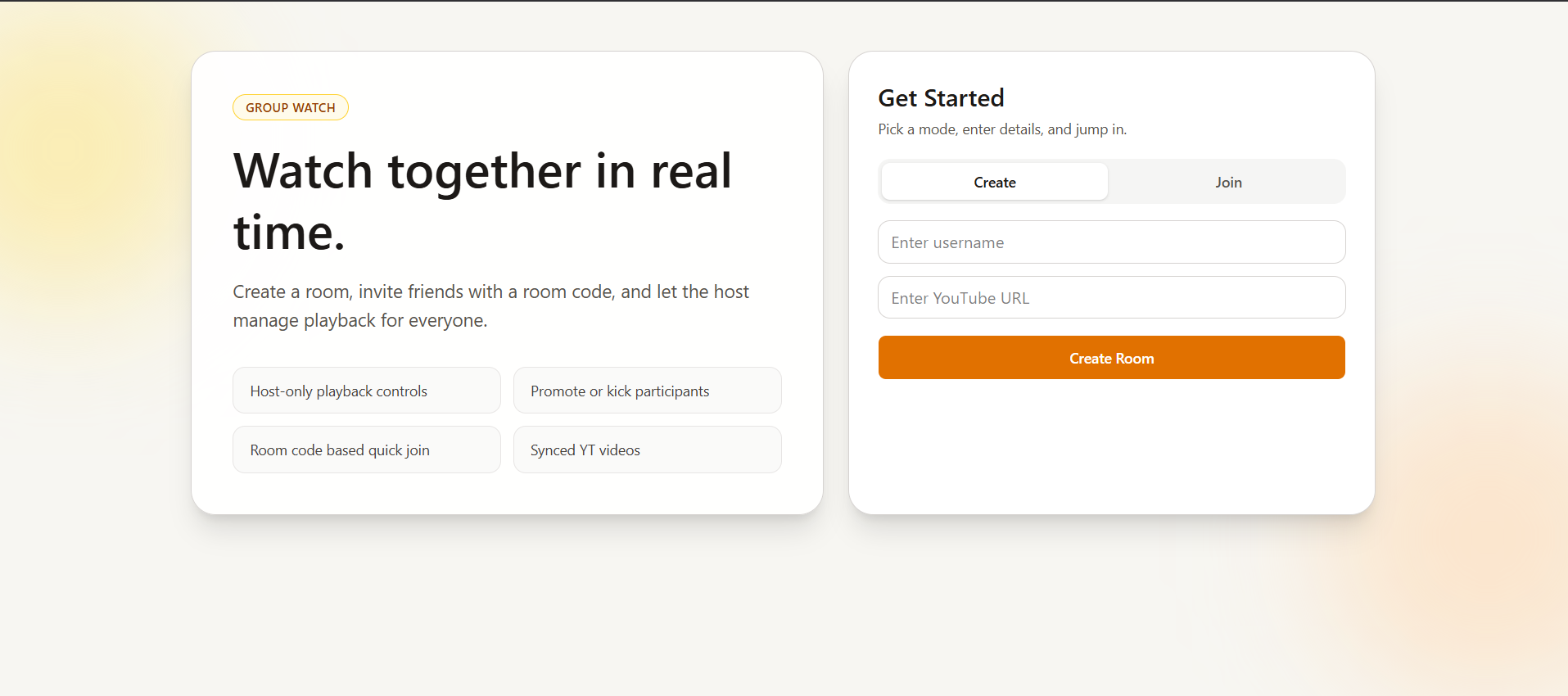Click the GROUP WATCH badge
The width and height of the screenshot is (1568, 696).
tap(291, 107)
